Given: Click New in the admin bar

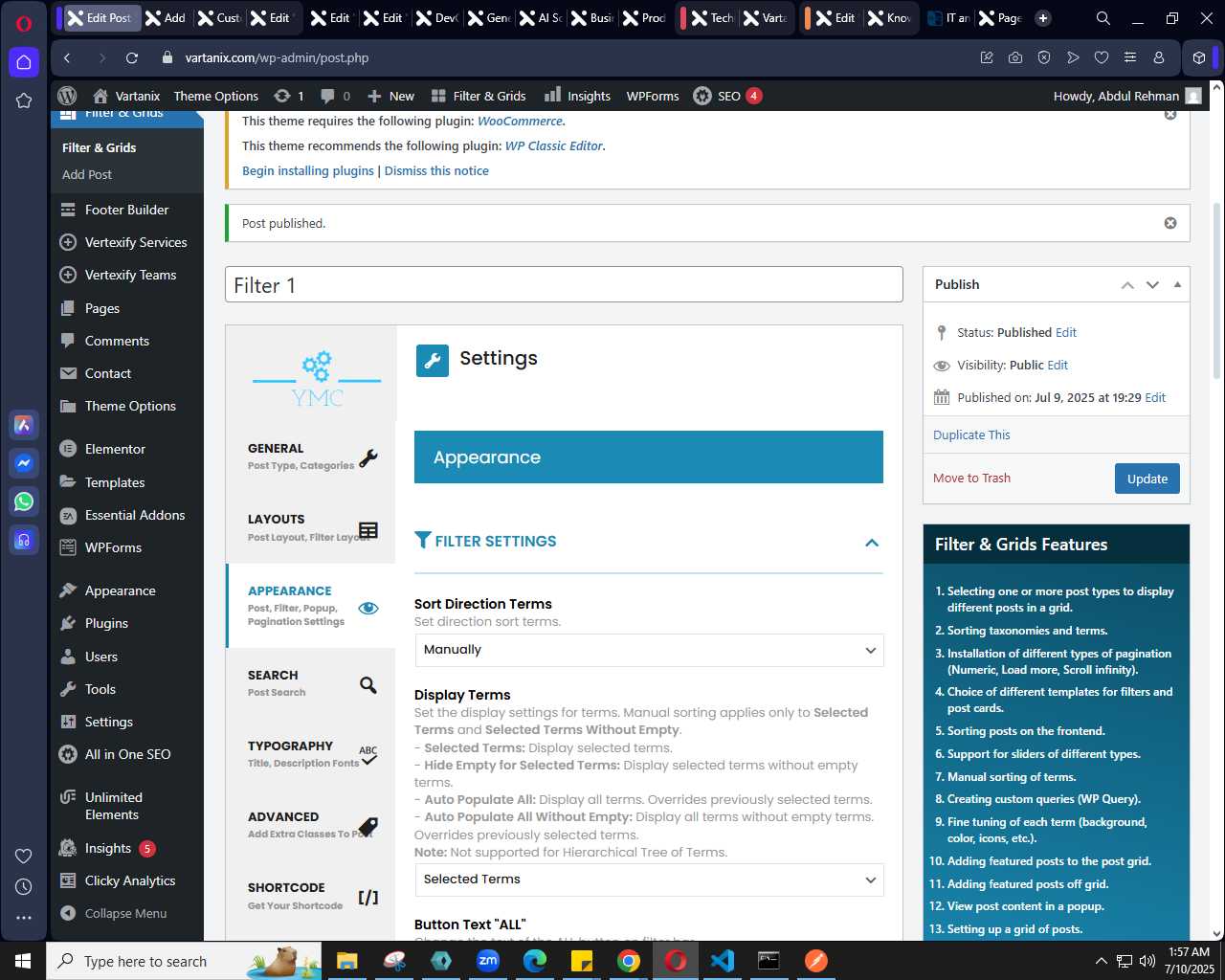Looking at the screenshot, I should coord(390,96).
